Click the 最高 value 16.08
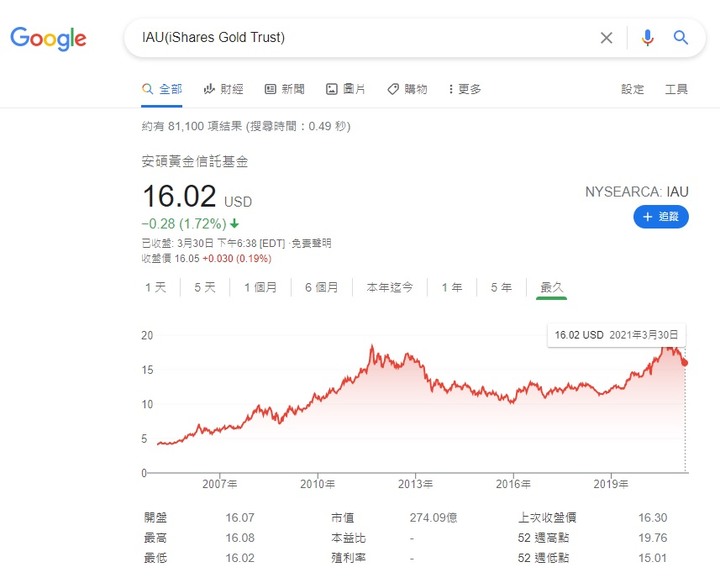720x583 pixels. point(240,538)
